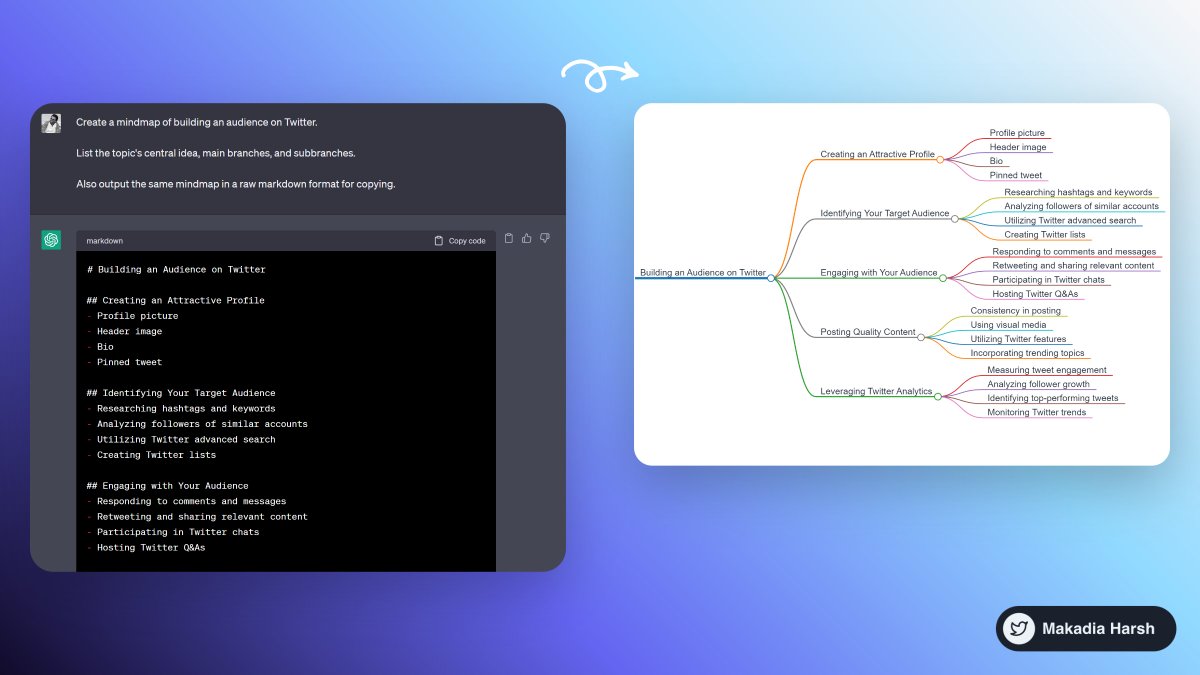Click '- Researching hashtags and keywords' code line
This screenshot has width=1200, height=675.
pos(181,408)
